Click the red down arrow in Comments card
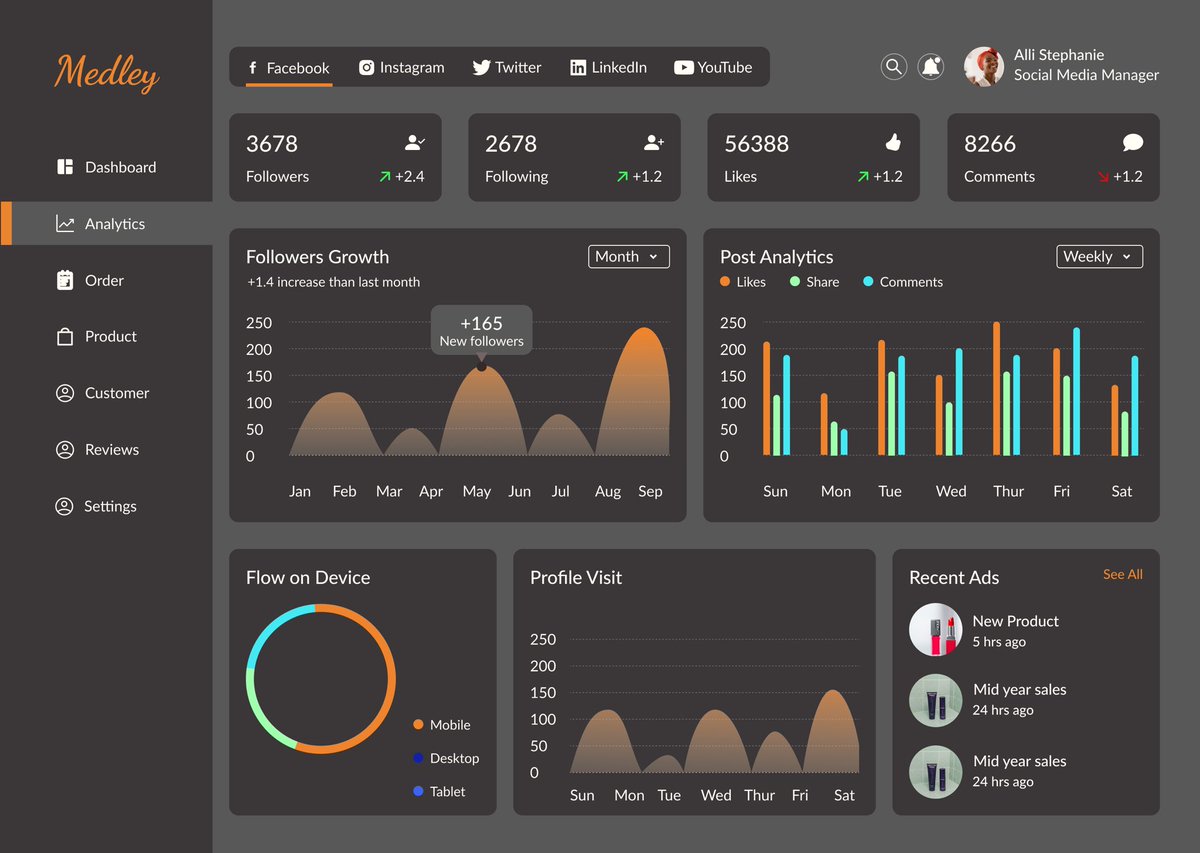This screenshot has width=1200, height=853. click(1103, 177)
